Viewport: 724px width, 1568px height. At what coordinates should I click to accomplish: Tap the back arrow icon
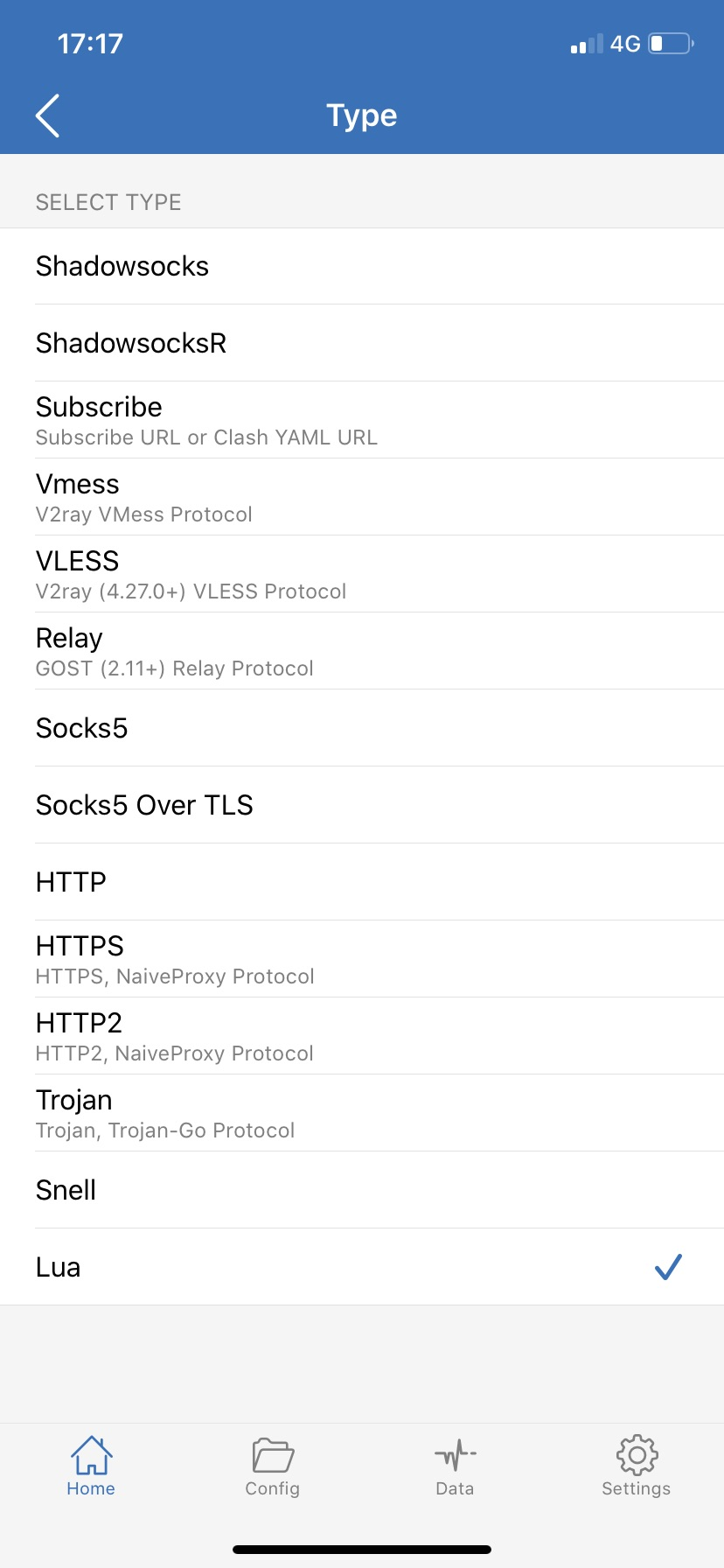coord(48,115)
